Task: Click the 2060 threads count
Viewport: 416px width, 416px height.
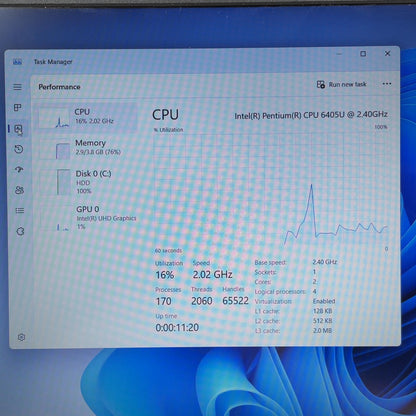Action: (x=202, y=301)
